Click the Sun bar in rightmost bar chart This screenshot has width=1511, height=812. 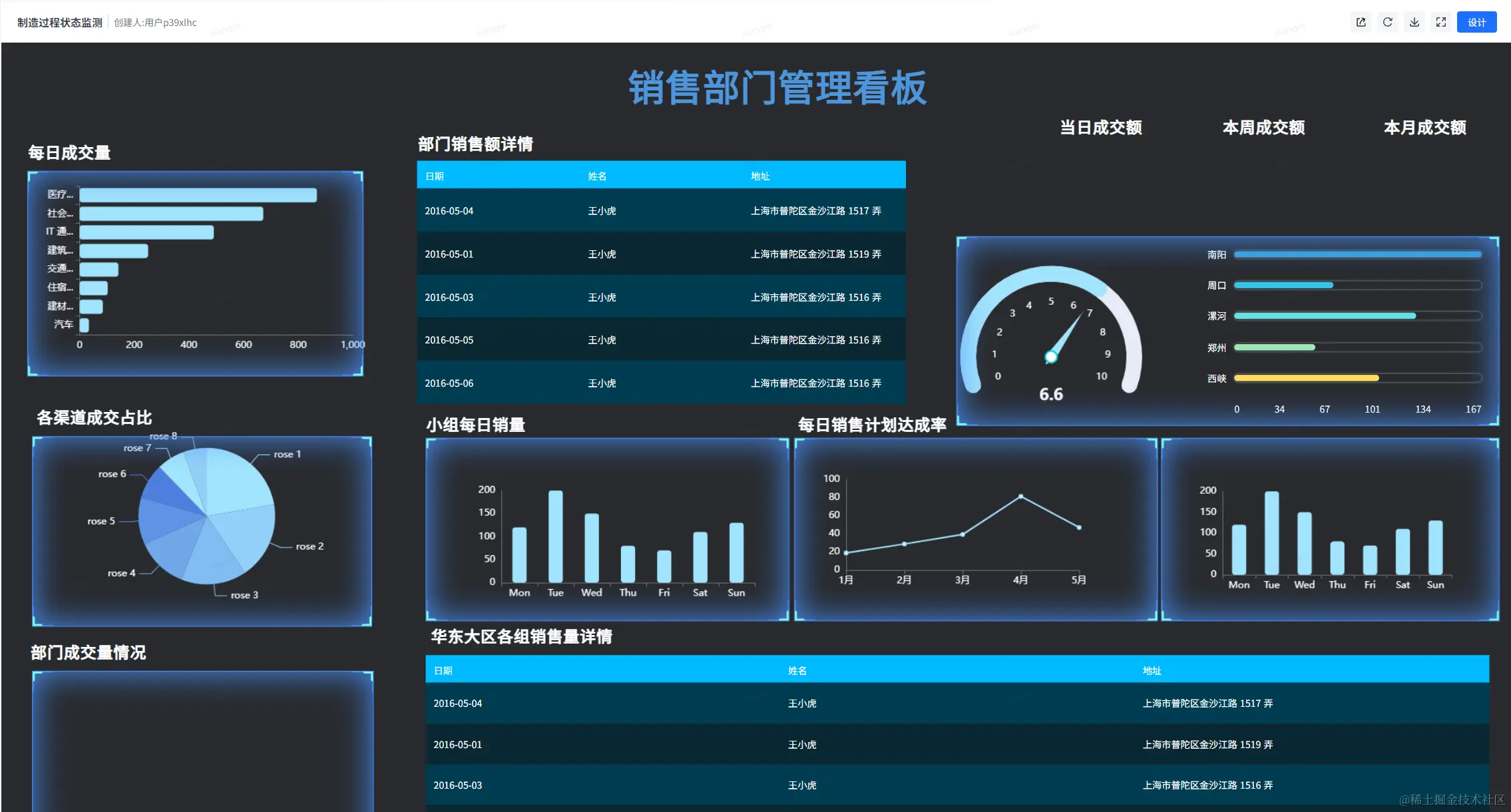click(1435, 547)
